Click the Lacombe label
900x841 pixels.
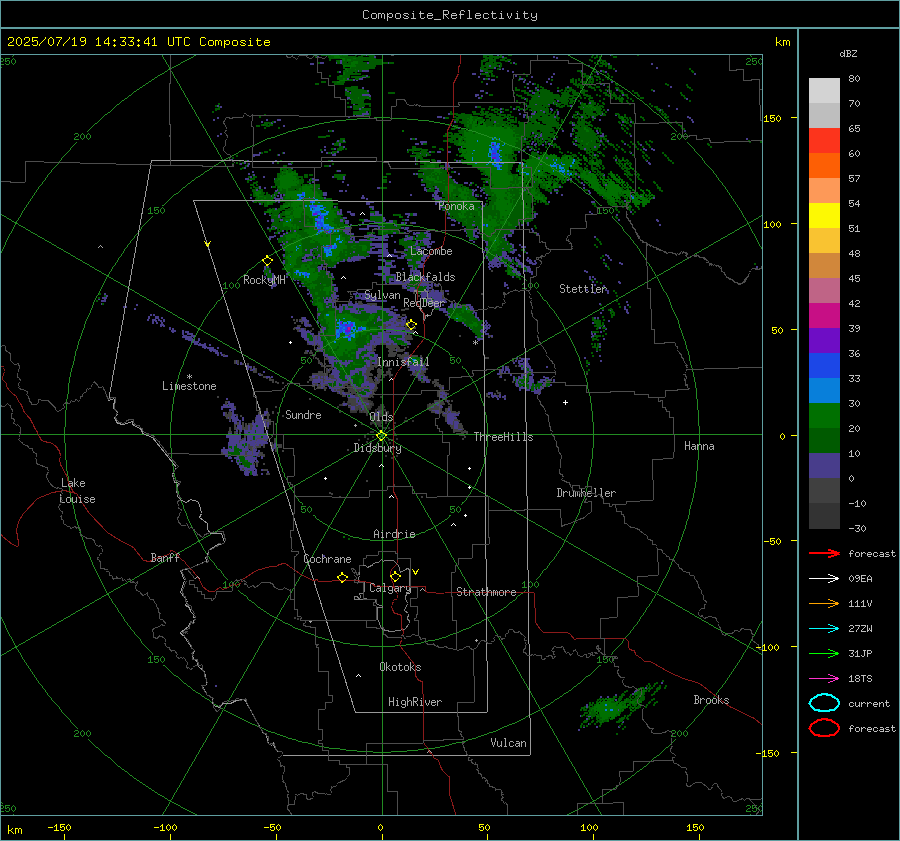click(431, 251)
